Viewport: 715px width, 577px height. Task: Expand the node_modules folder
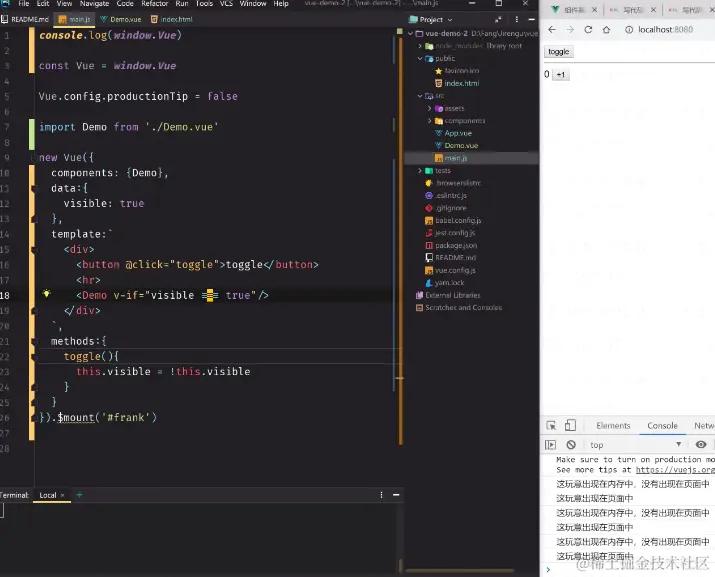[x=420, y=46]
